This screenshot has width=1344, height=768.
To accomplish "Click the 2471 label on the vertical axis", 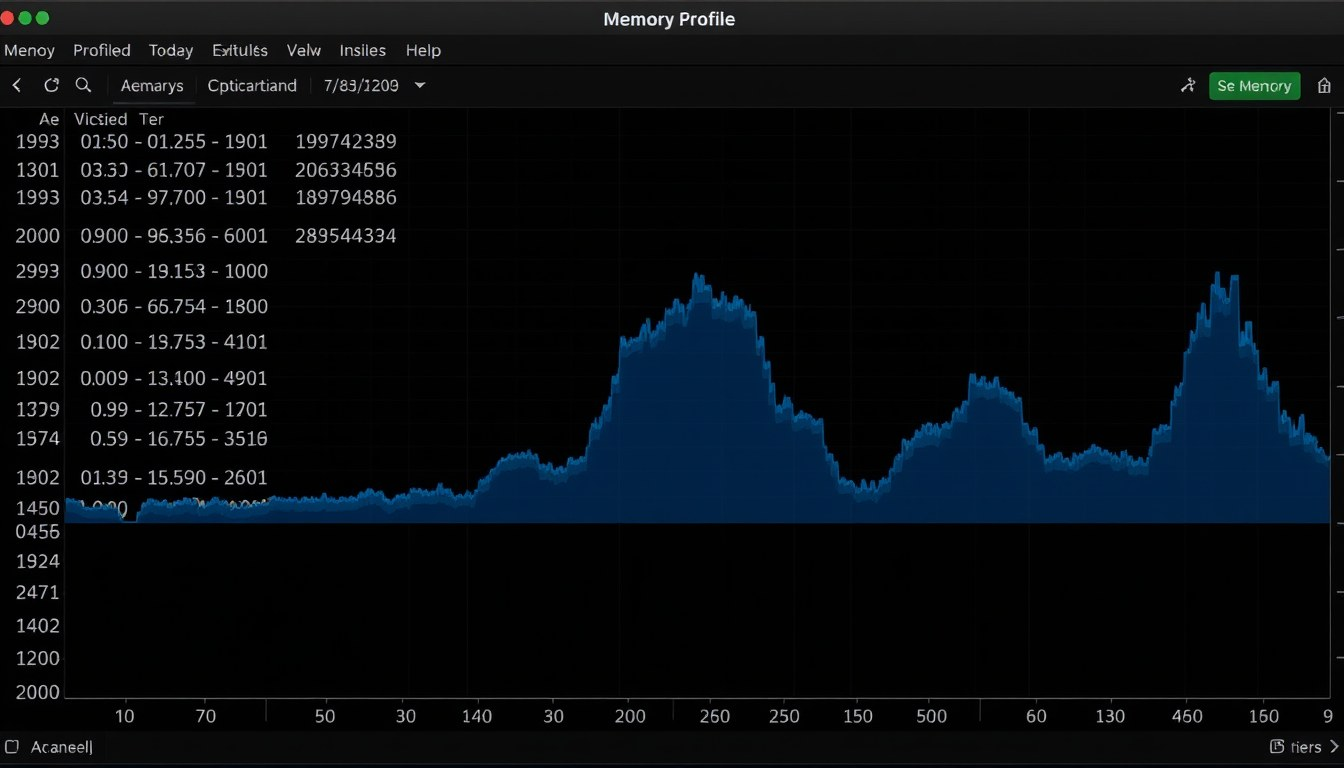I will tap(38, 592).
